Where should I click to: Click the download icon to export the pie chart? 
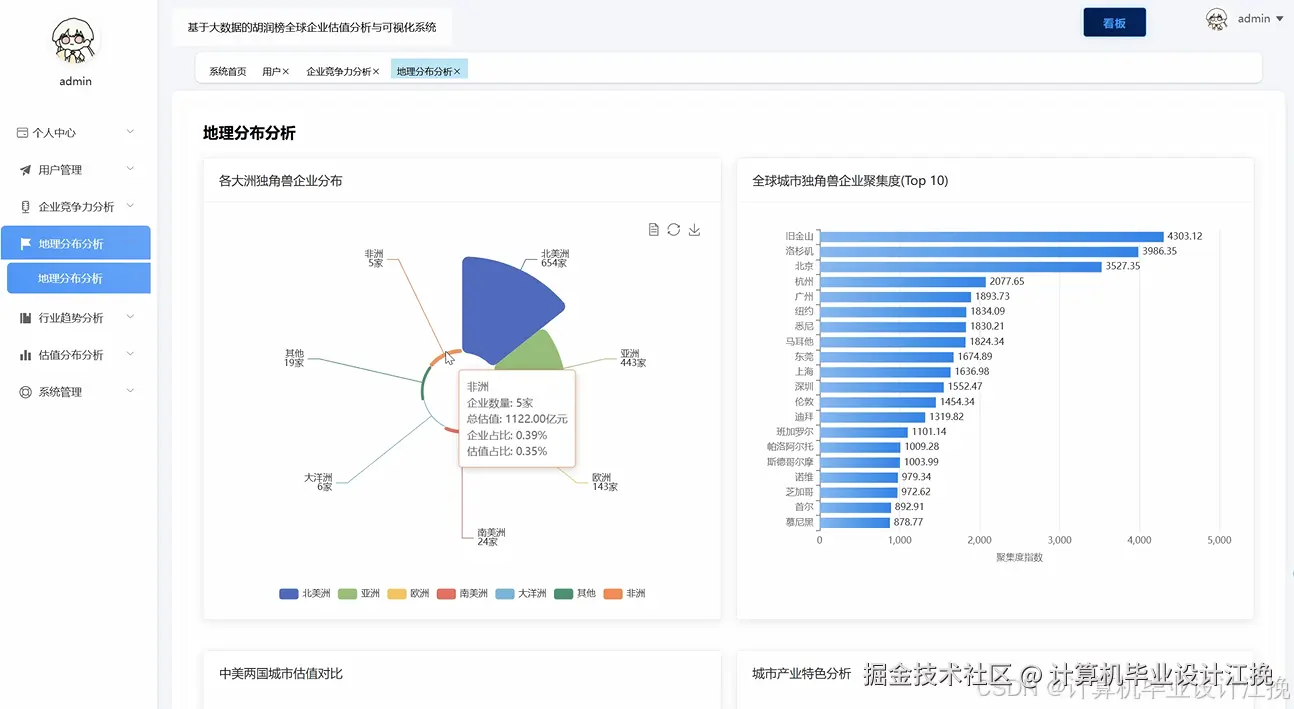click(x=694, y=229)
